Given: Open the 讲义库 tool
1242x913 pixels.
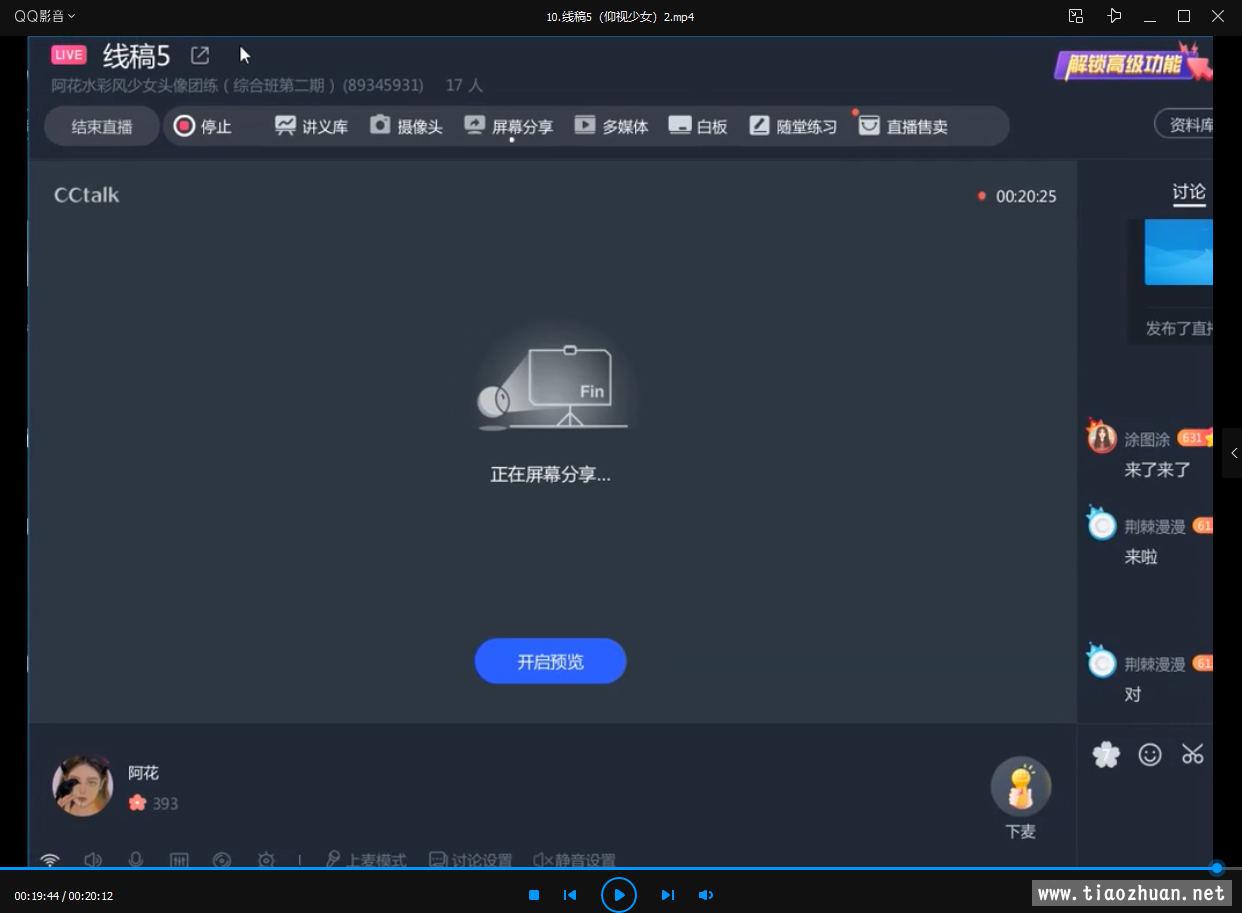Looking at the screenshot, I should click(x=312, y=127).
